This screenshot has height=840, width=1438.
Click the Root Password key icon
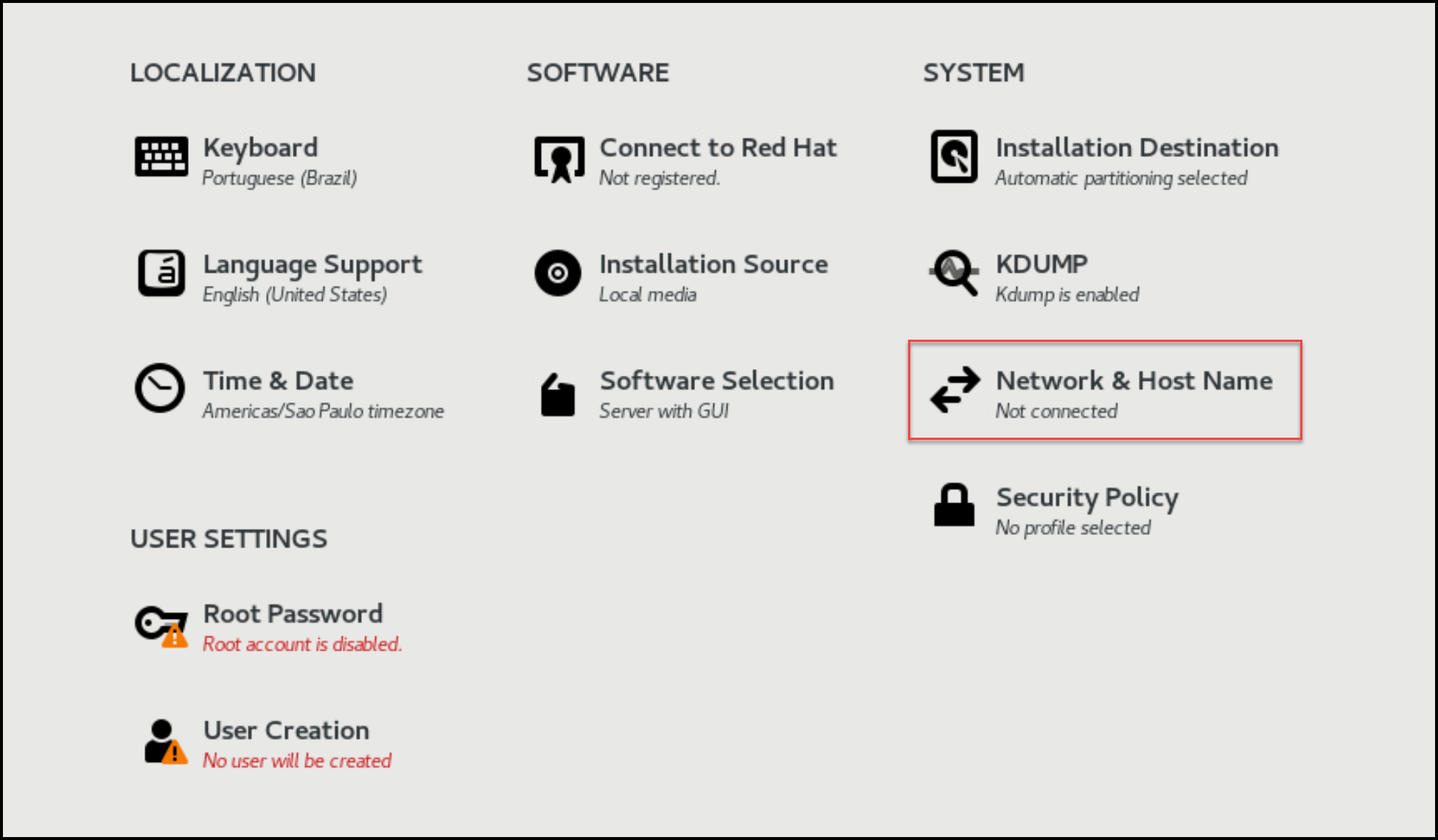pos(161,626)
